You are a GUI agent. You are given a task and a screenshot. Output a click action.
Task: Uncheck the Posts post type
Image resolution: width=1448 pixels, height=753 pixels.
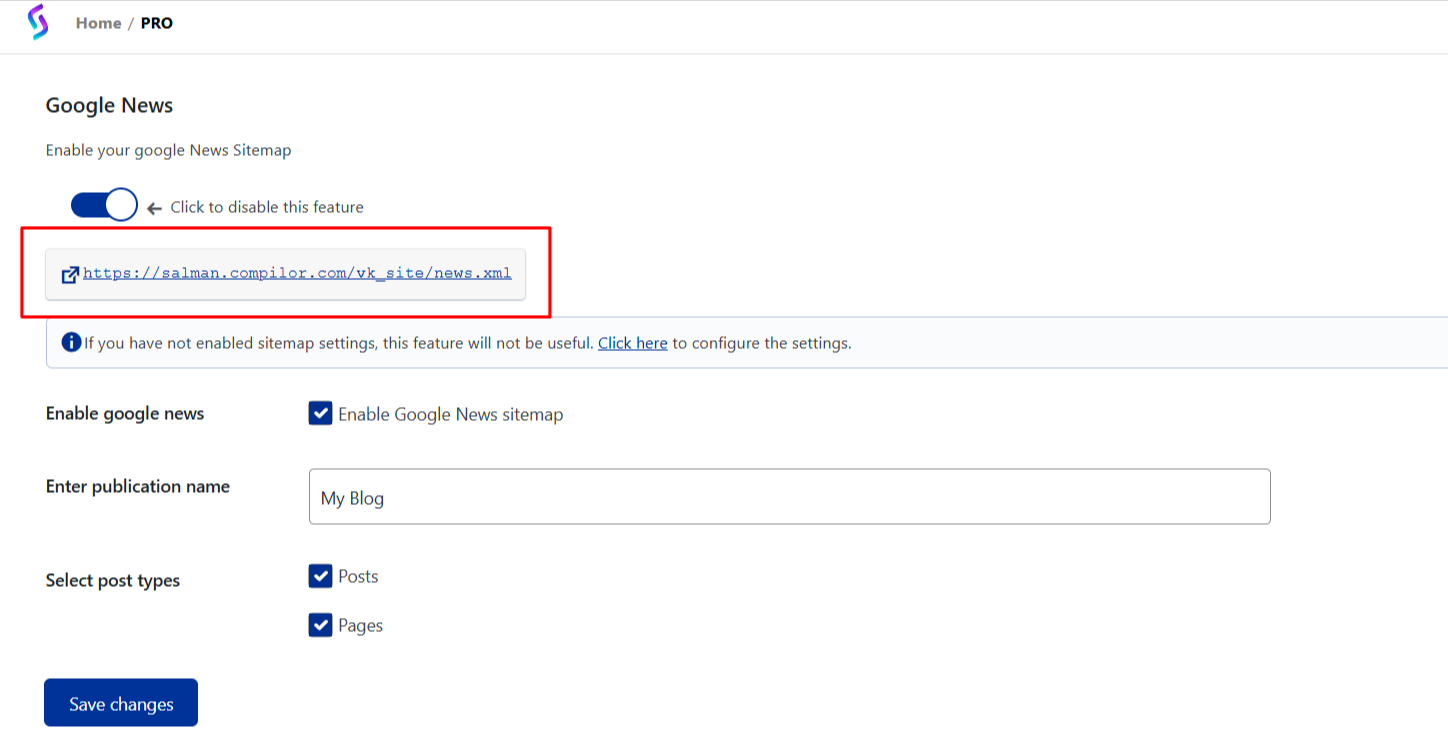click(x=320, y=576)
